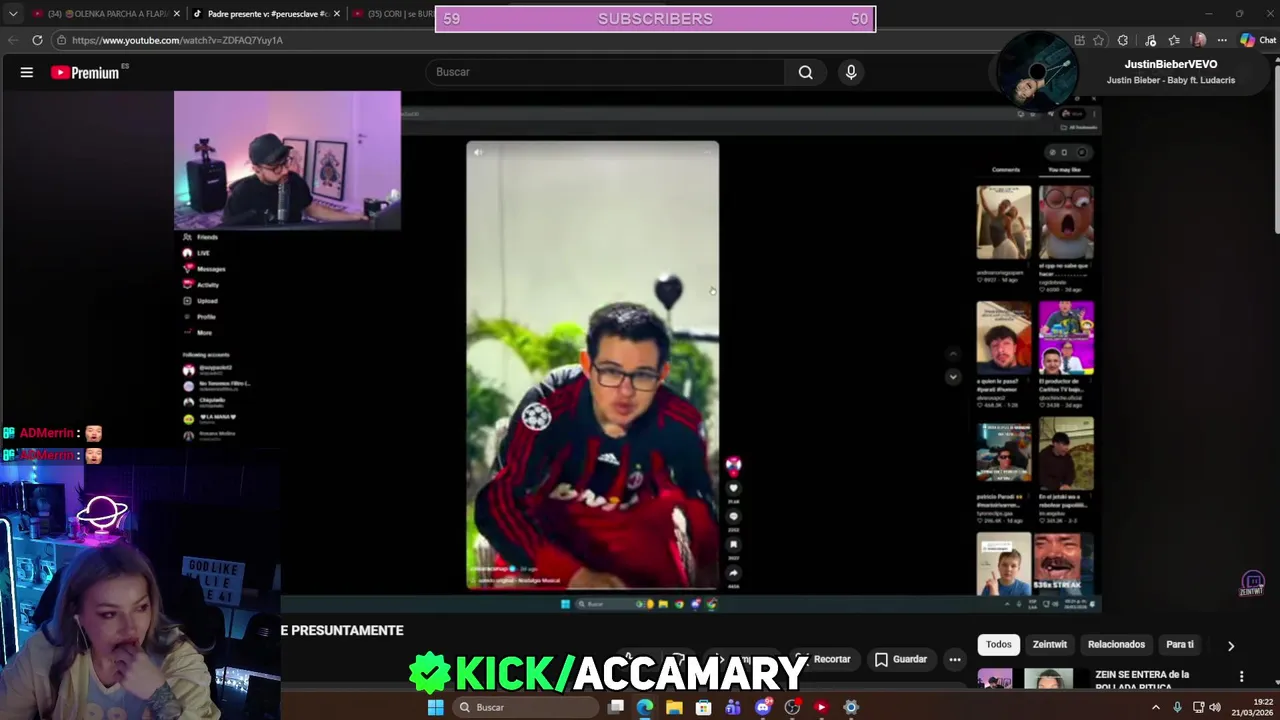Screen dimensions: 1280x720
Task: Go back with browser back arrow
Action: point(13,40)
